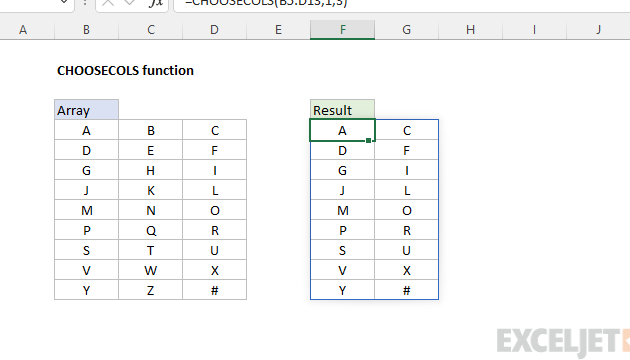Select column header C
Screen dimensions: 630x360
[x=151, y=30]
